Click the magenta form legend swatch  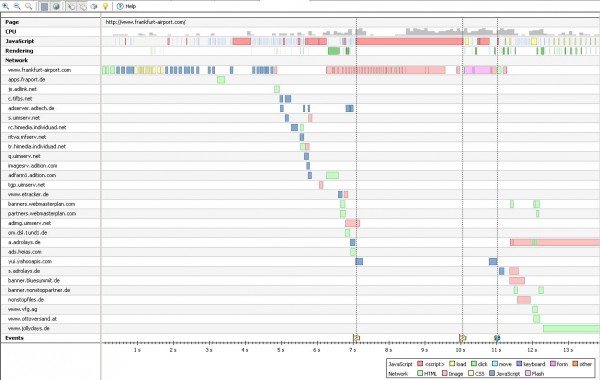click(553, 364)
